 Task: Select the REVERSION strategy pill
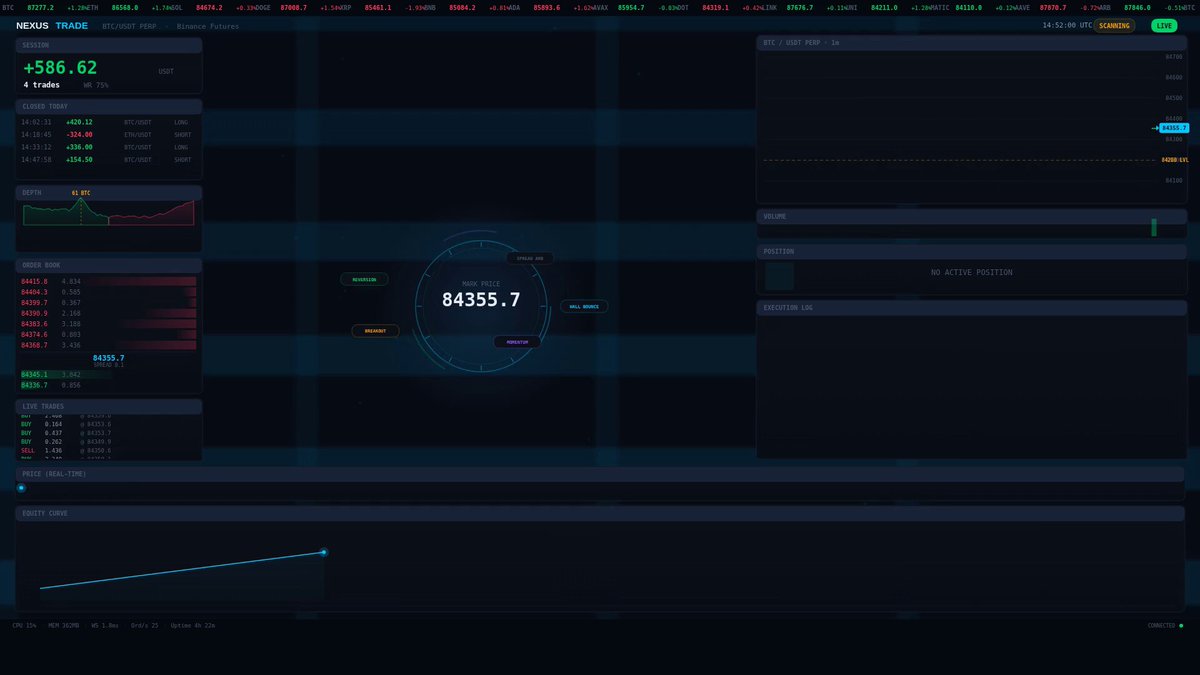point(364,280)
